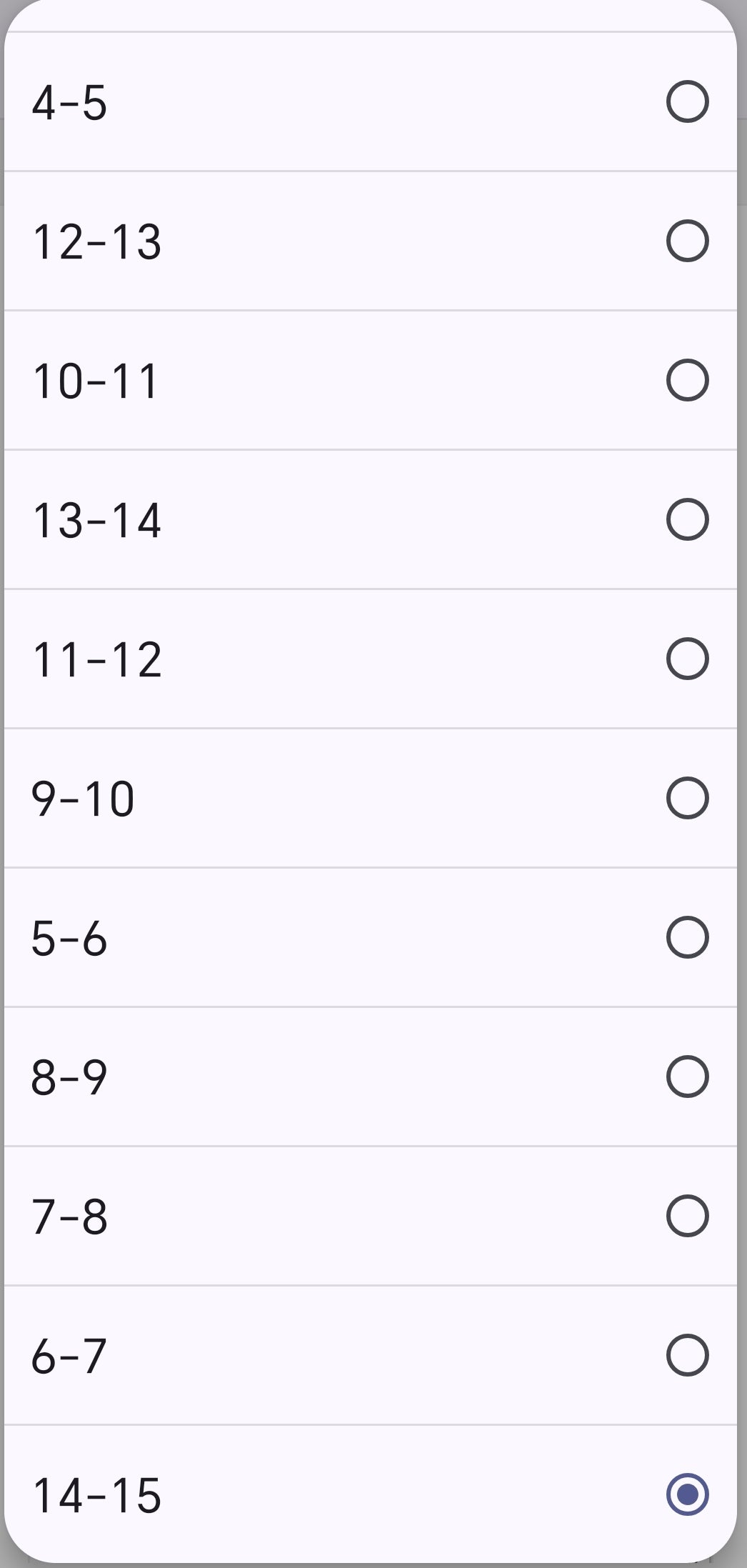
Task: Choose the 9-10 radio circle
Action: pyautogui.click(x=687, y=798)
